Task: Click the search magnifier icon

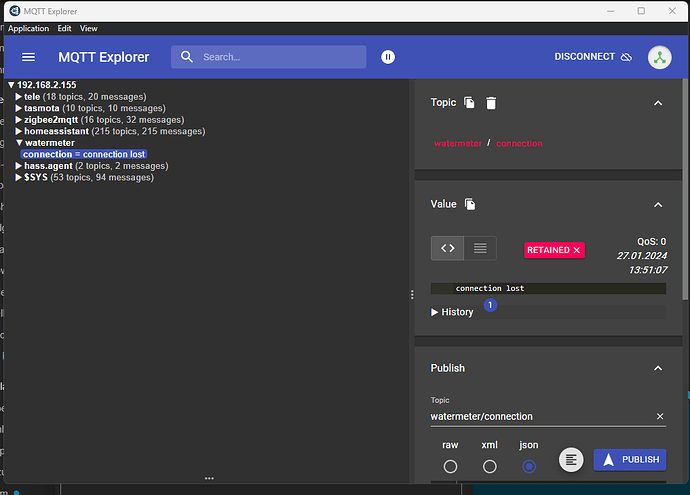Action: coord(187,57)
